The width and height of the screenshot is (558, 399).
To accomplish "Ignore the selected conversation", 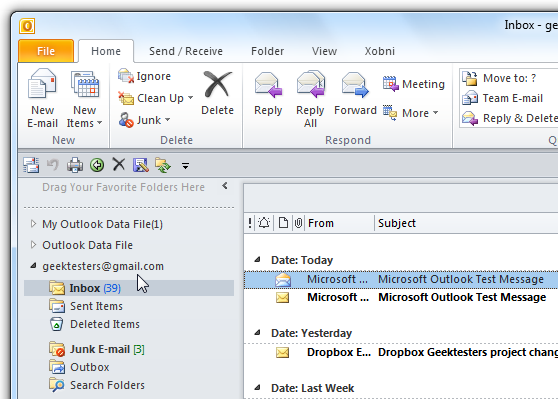I will pyautogui.click(x=144, y=76).
